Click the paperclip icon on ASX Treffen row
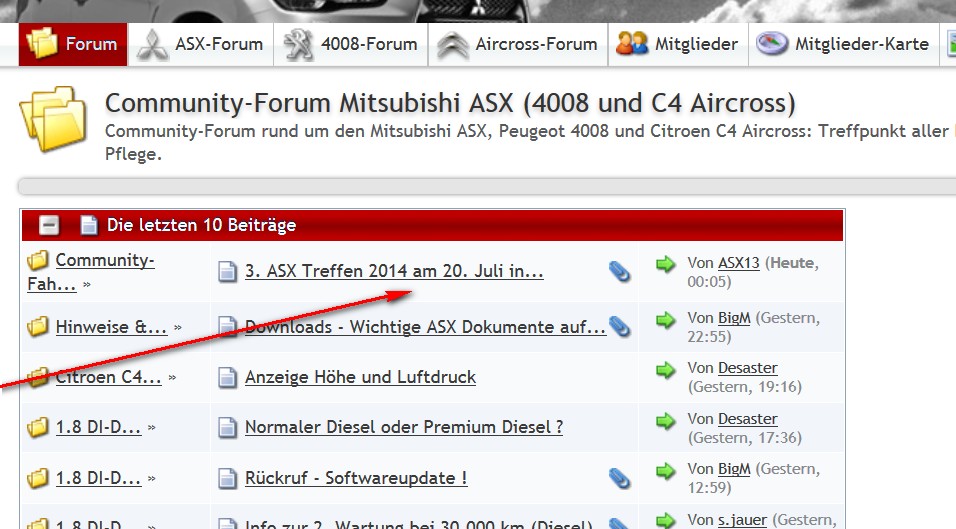Image resolution: width=956 pixels, height=529 pixels. 620,271
